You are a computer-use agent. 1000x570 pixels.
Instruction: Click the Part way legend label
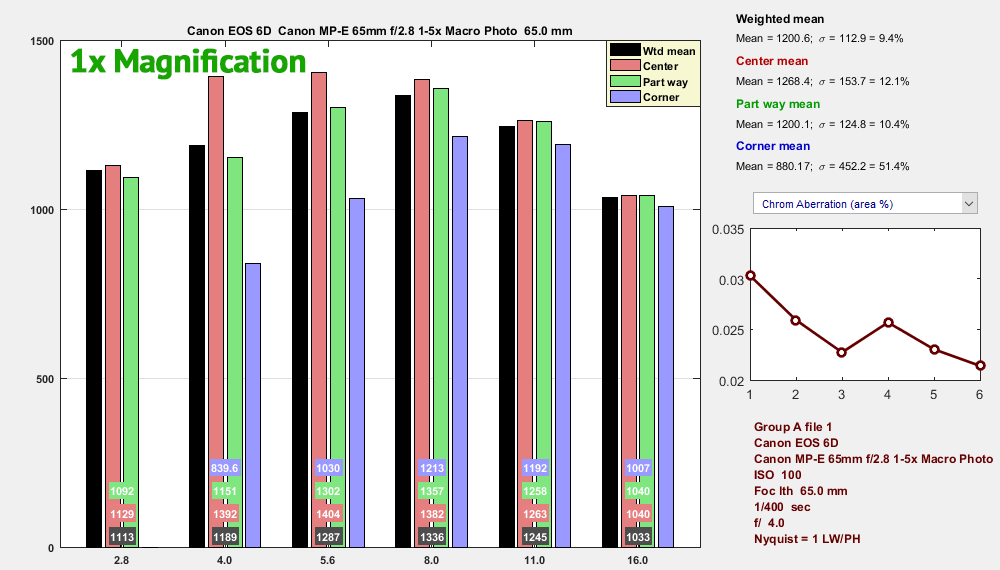665,82
